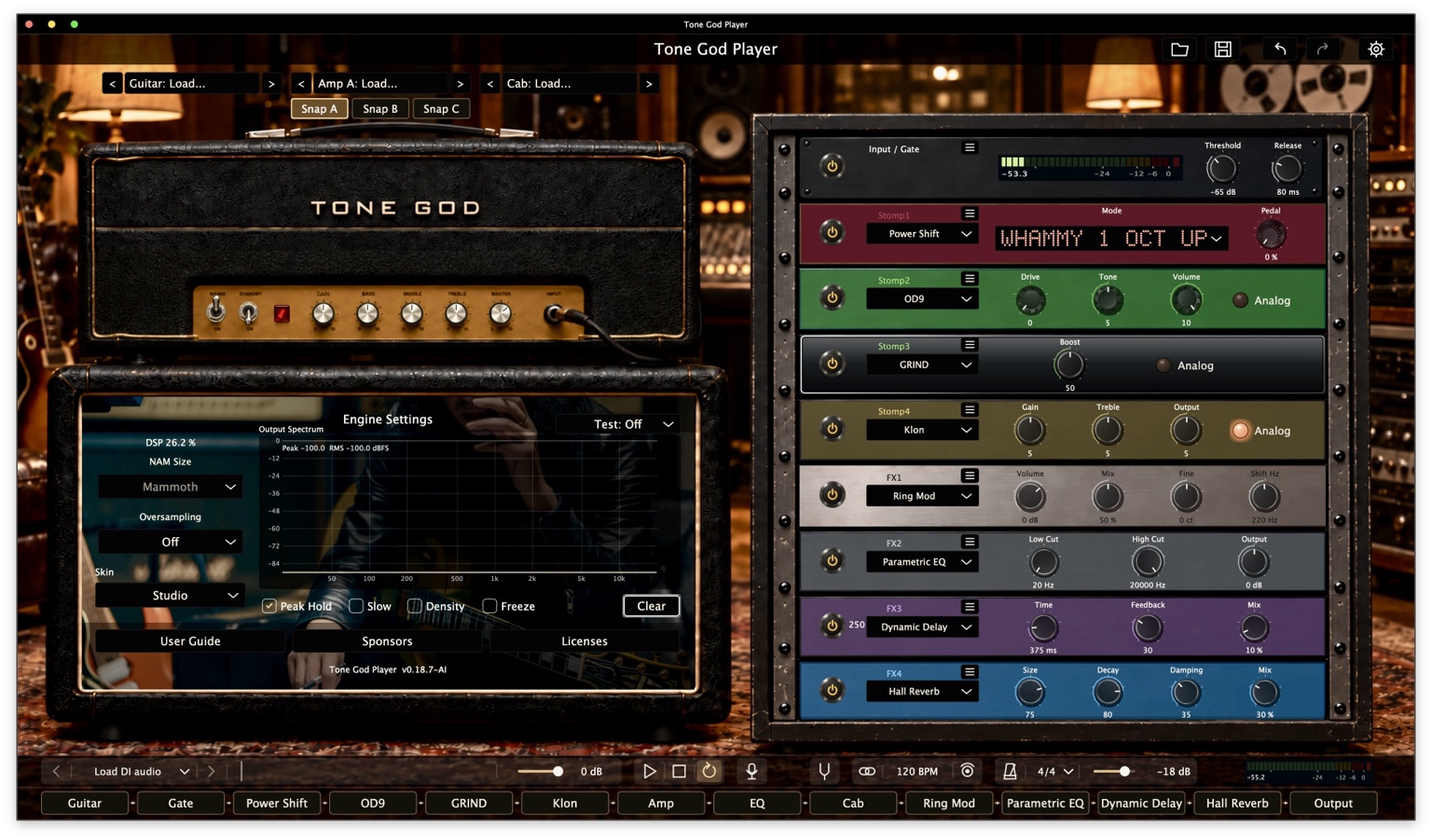Toggle Power Shift stomp power button
The height and width of the screenshot is (840, 1432).
point(833,233)
